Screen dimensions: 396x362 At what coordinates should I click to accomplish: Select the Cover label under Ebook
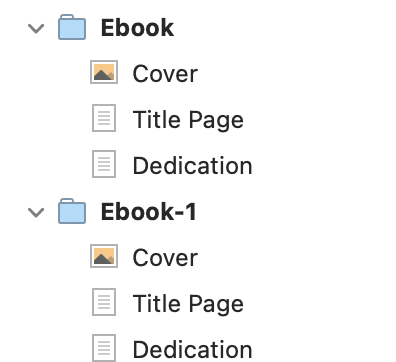(165, 74)
